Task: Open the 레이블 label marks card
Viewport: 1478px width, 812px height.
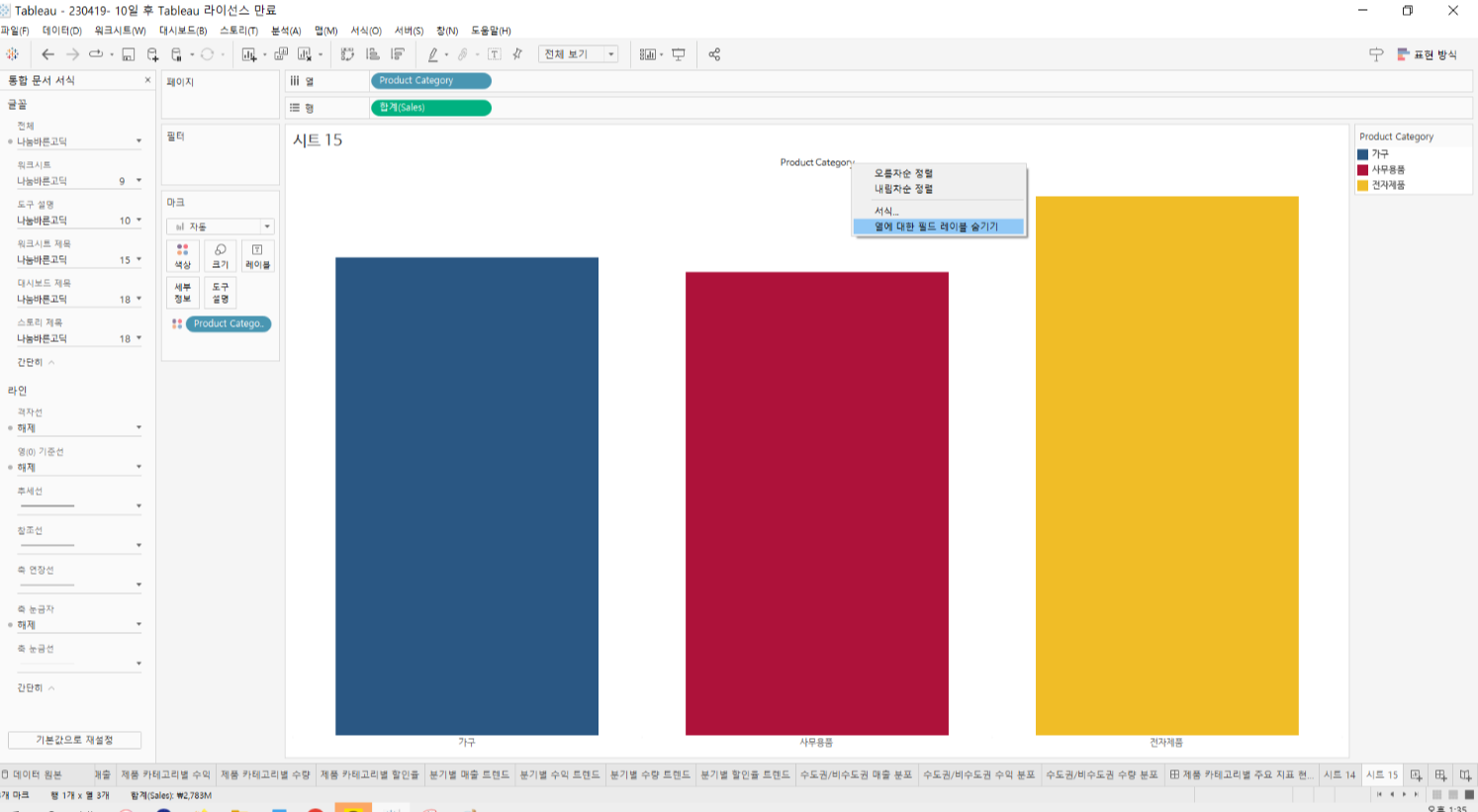Action: [x=257, y=256]
